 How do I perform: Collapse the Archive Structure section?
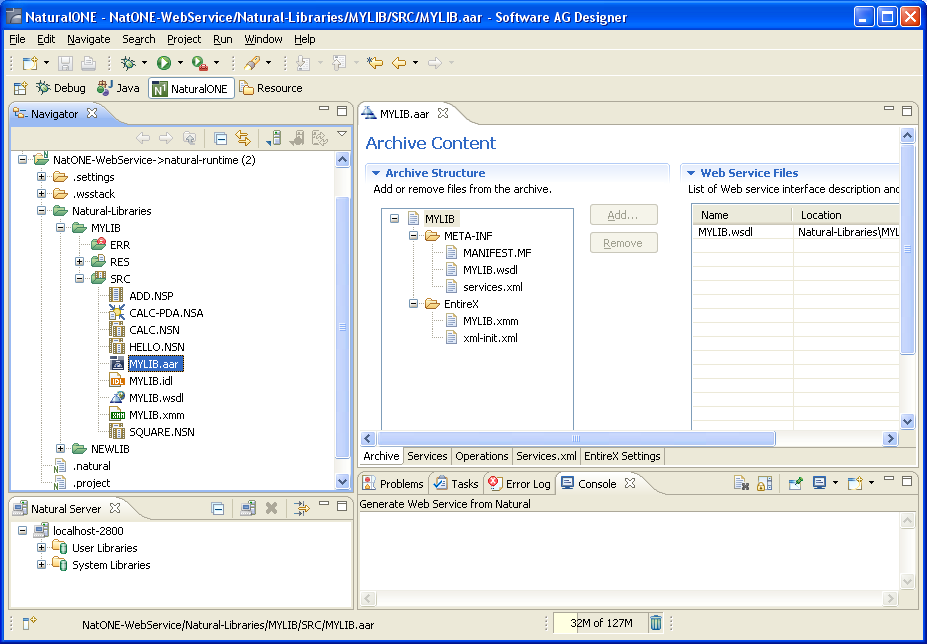(375, 173)
